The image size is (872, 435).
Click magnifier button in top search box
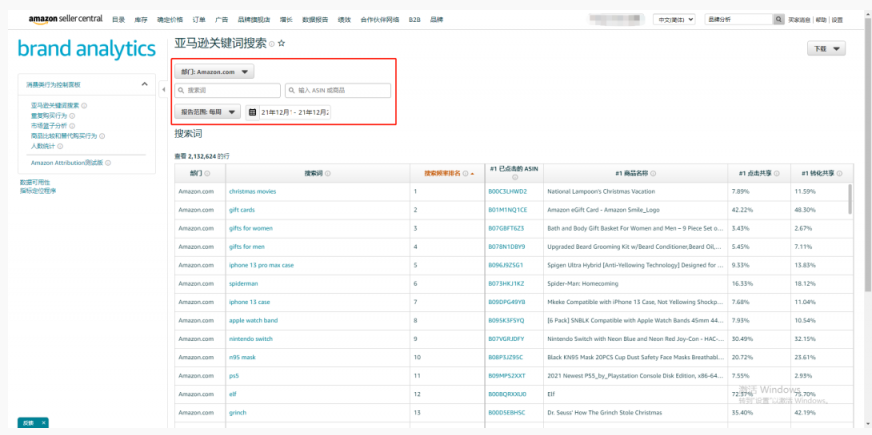click(x=779, y=19)
